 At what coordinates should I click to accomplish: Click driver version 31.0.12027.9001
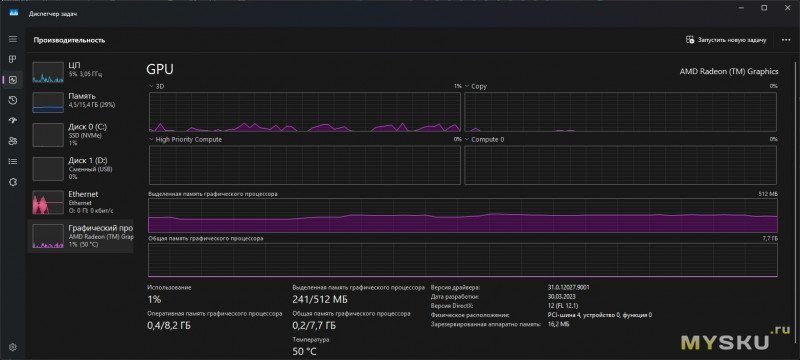(x=569, y=288)
